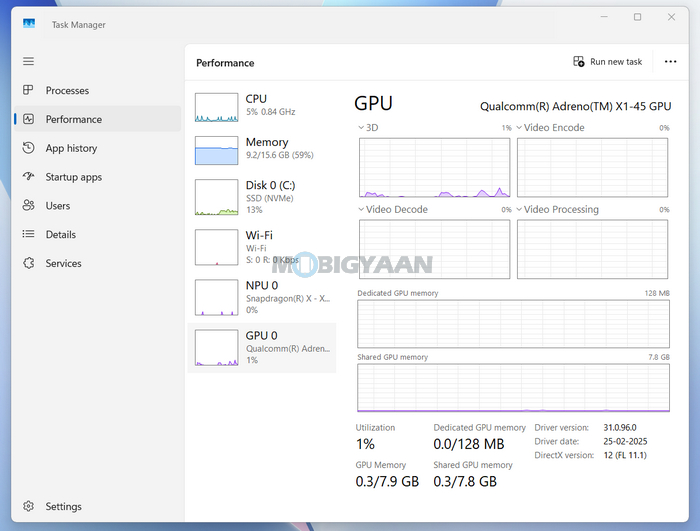Click the Dedicated GPU memory graph
This screenshot has height=531, width=700.
(513, 324)
